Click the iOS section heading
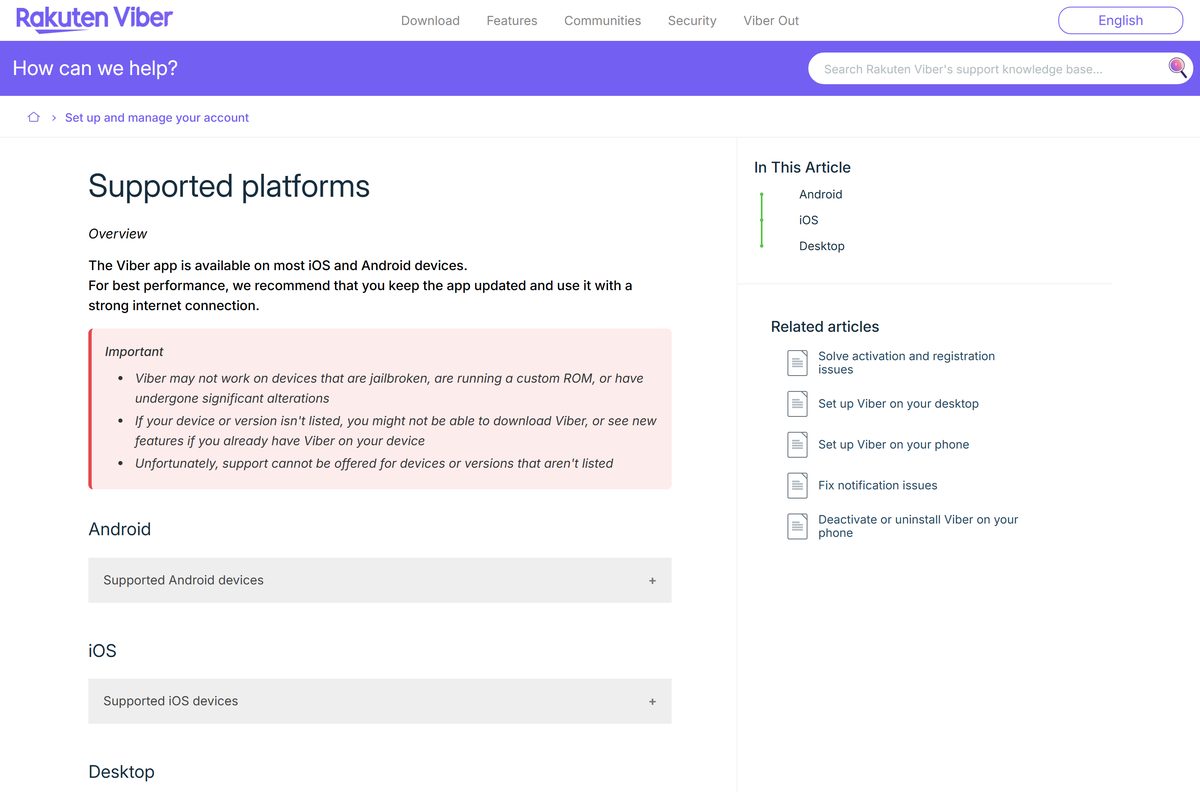This screenshot has width=1200, height=792. pyautogui.click(x=102, y=651)
